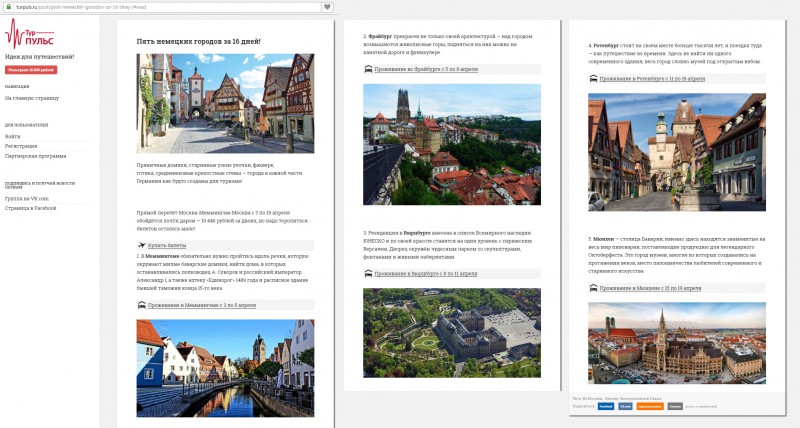Screen dimensions: 800x428
Task: Click bed icon beside the Вюрцбурге accommodation link
Action: coord(368,273)
